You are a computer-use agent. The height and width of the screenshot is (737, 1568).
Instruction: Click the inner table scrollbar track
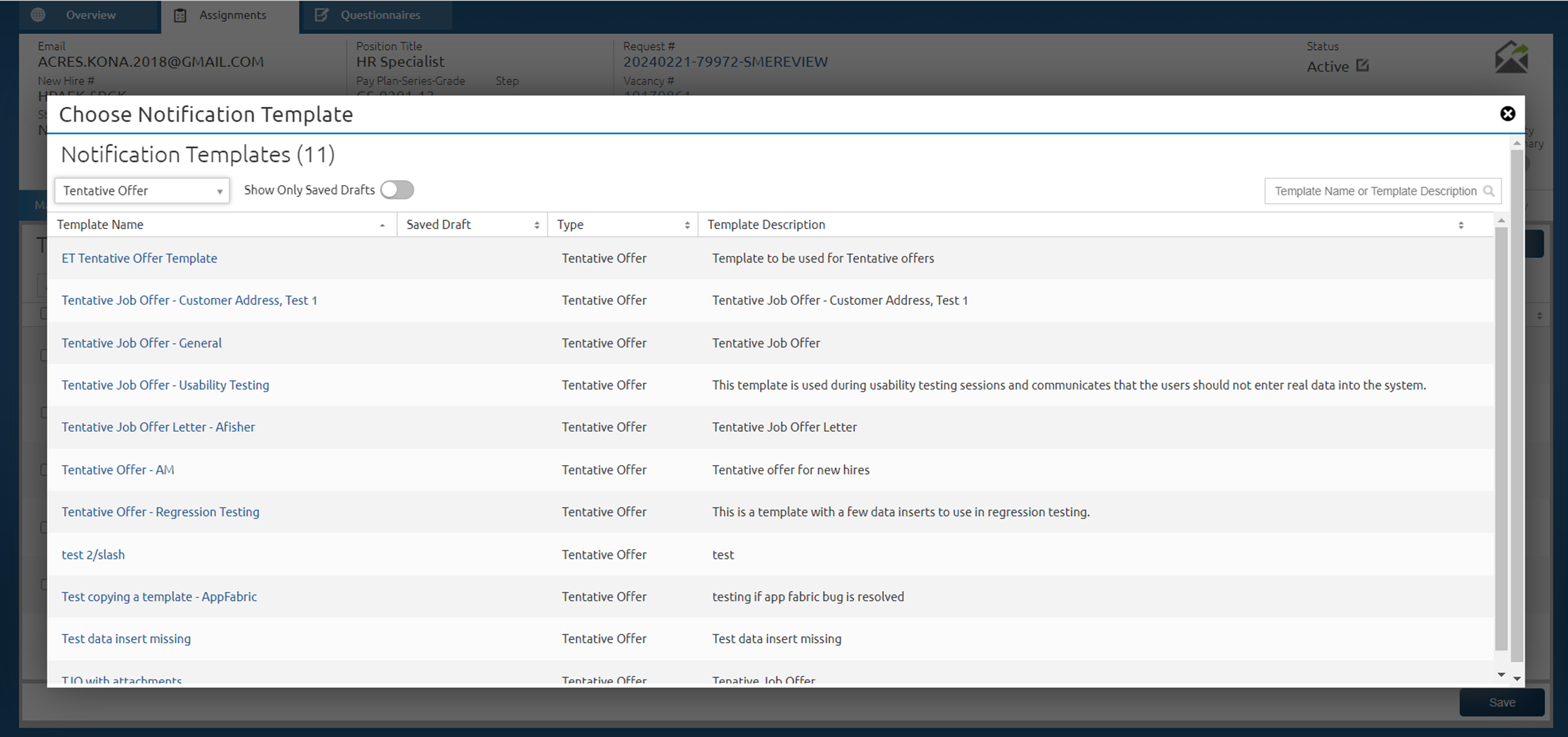point(1501,439)
